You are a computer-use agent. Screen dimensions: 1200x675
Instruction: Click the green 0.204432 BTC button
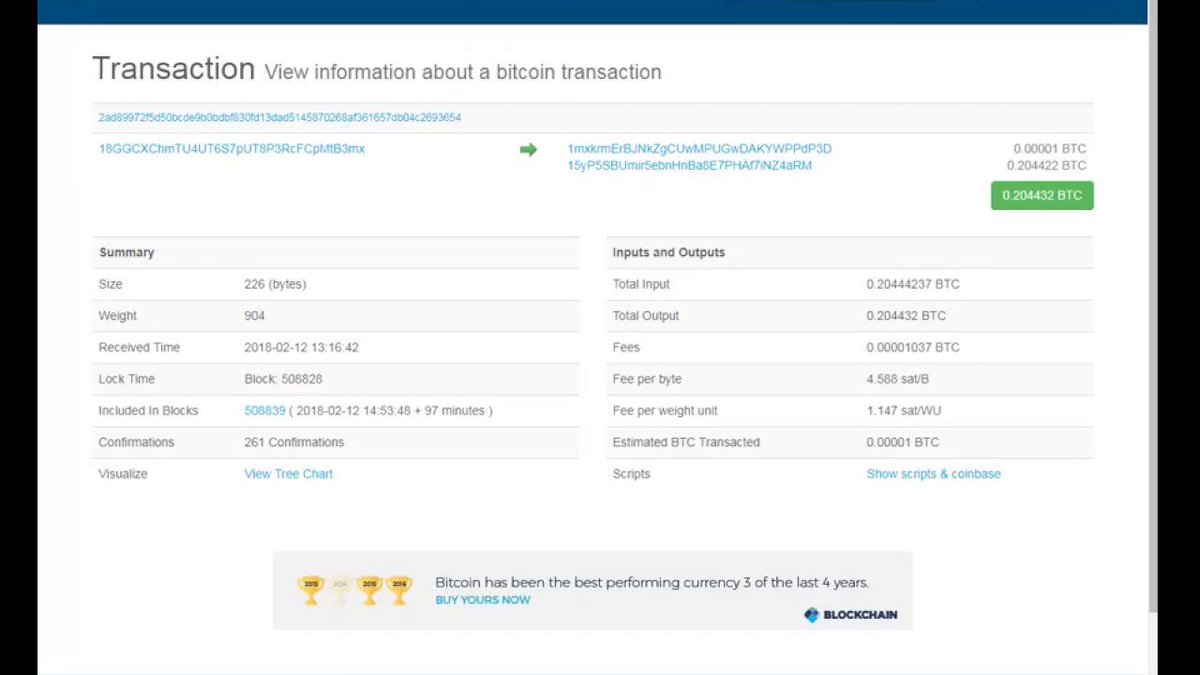pyautogui.click(x=1042, y=195)
